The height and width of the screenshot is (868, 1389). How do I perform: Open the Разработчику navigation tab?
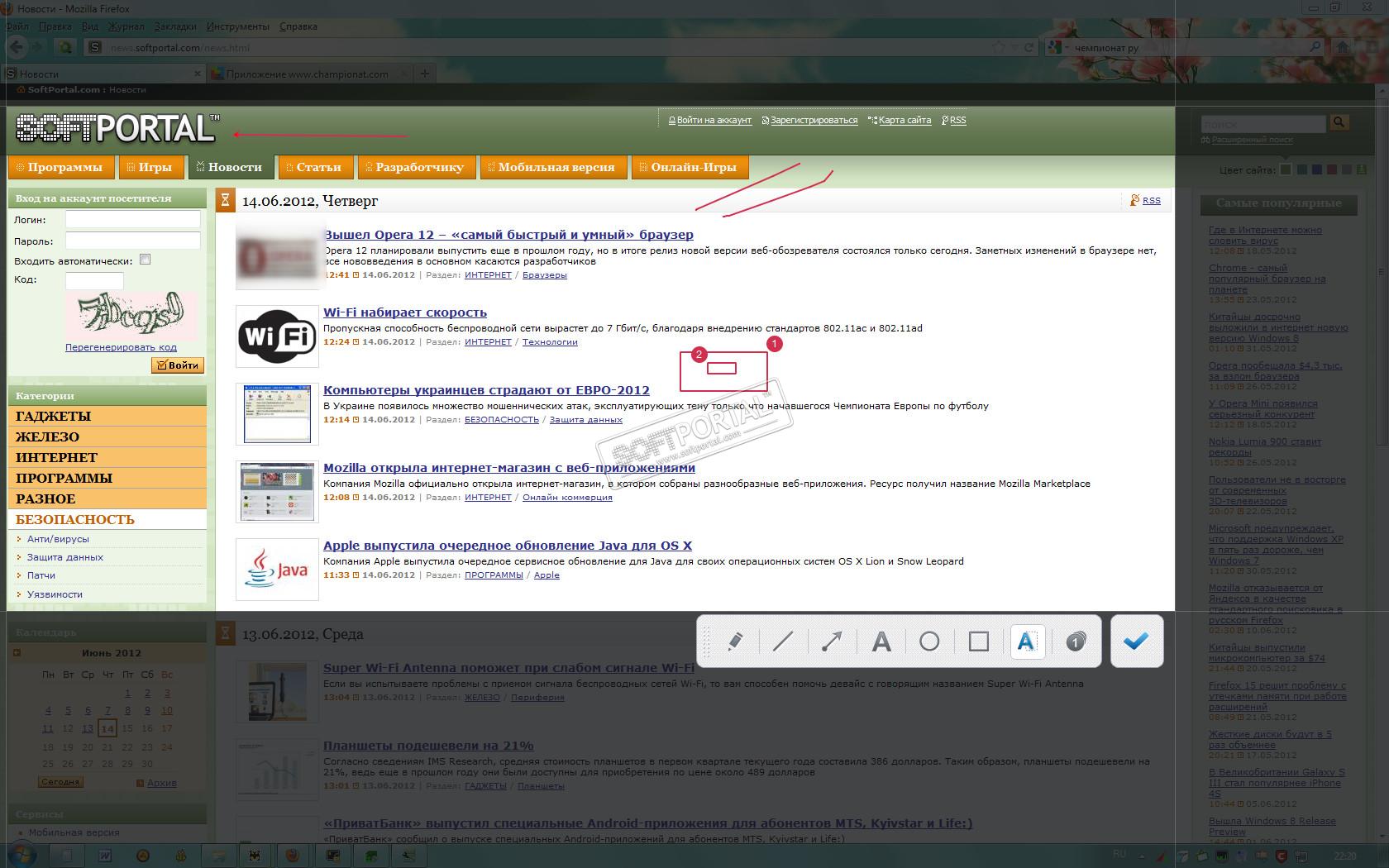(x=417, y=167)
